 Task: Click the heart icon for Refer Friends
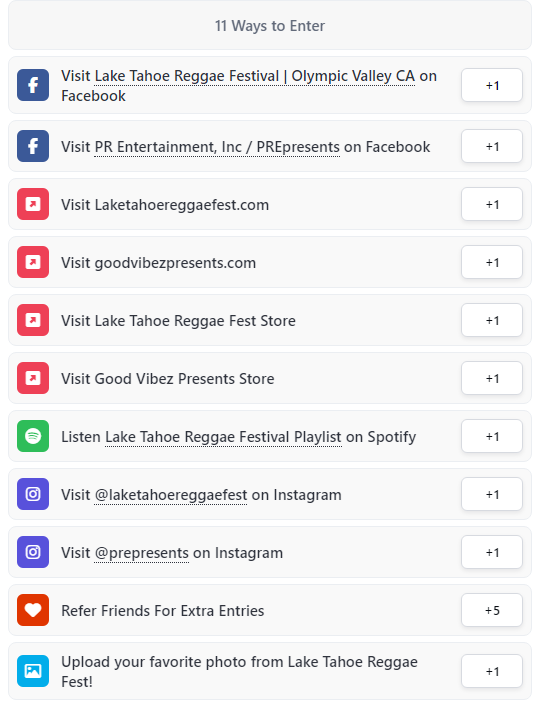pos(33,610)
